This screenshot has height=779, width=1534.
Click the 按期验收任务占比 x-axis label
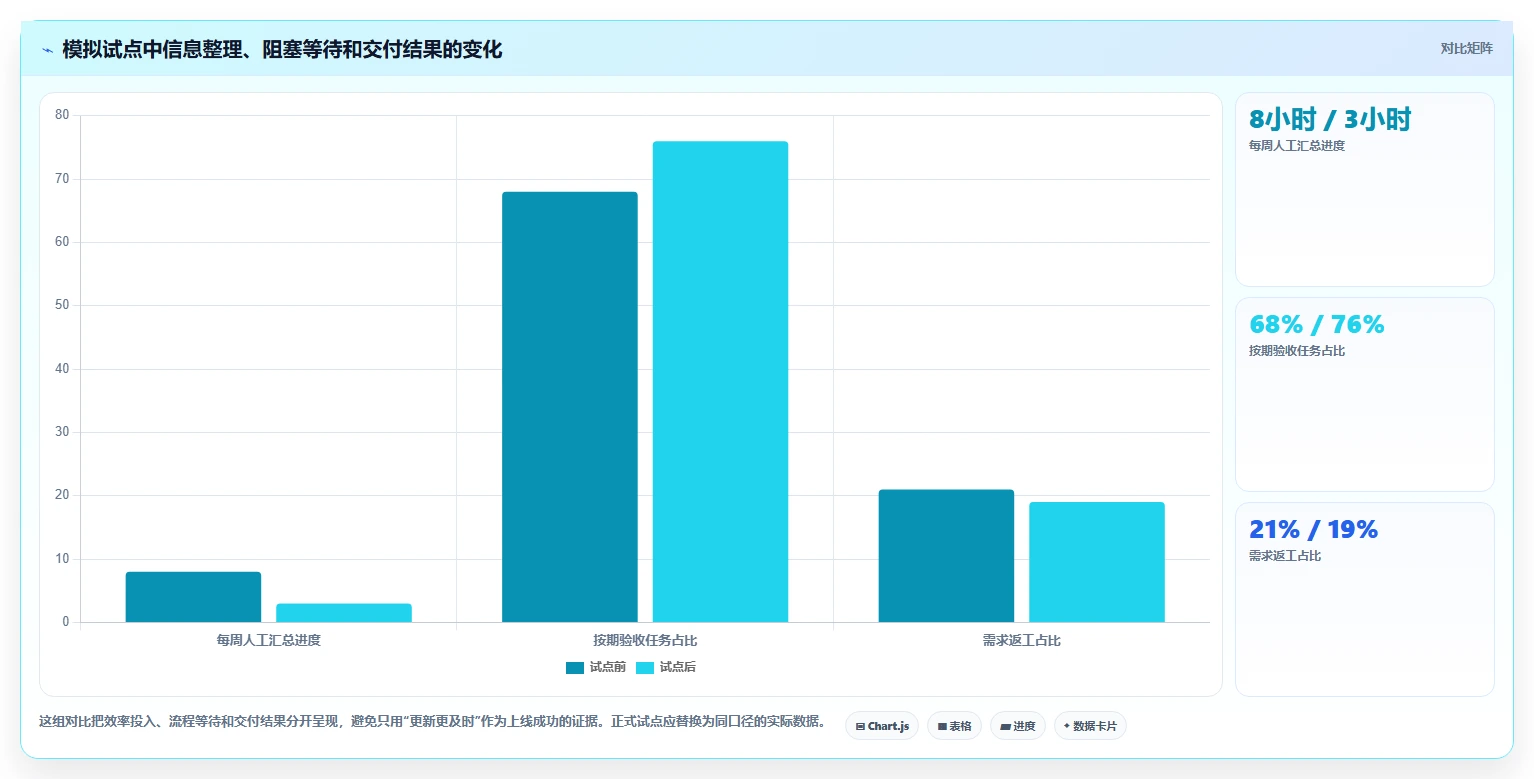click(645, 640)
